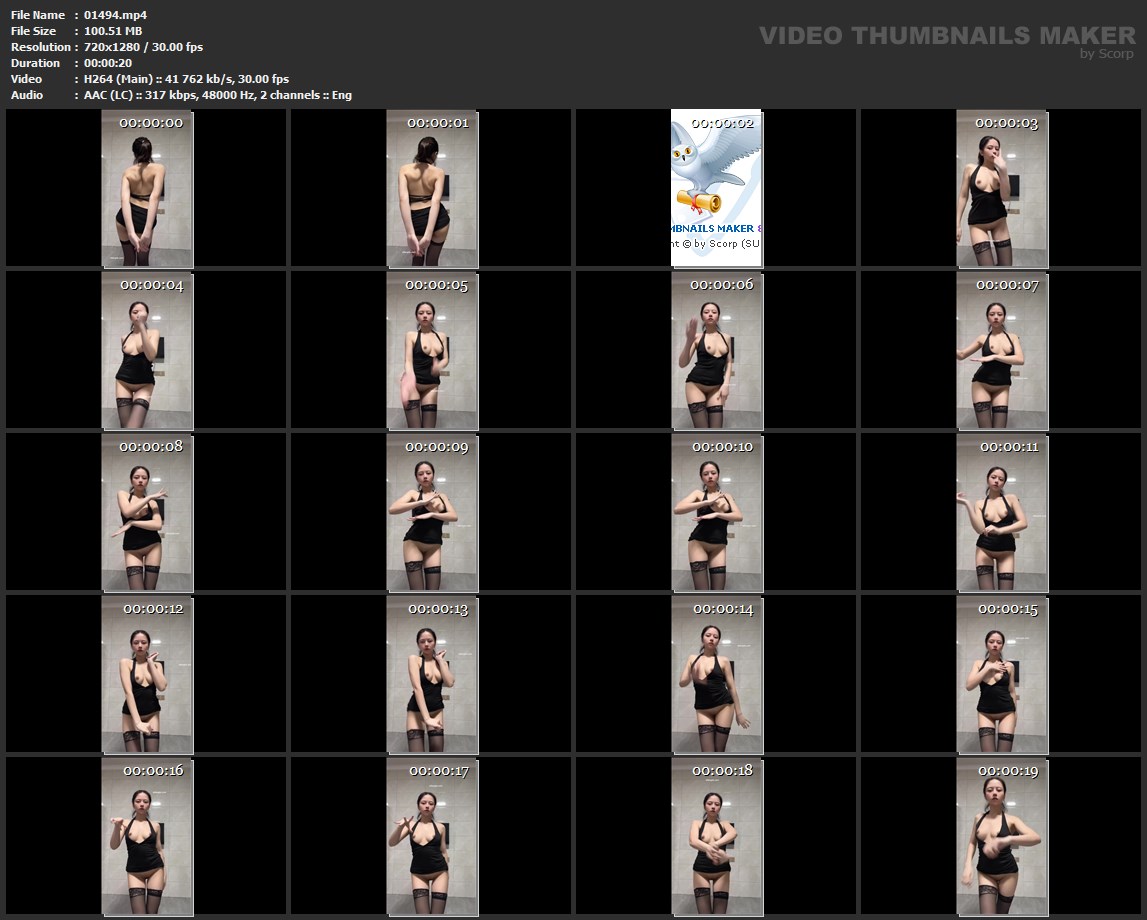This screenshot has height=920, width=1147.
Task: Click the file name 01494.mp4
Action: click(115, 15)
